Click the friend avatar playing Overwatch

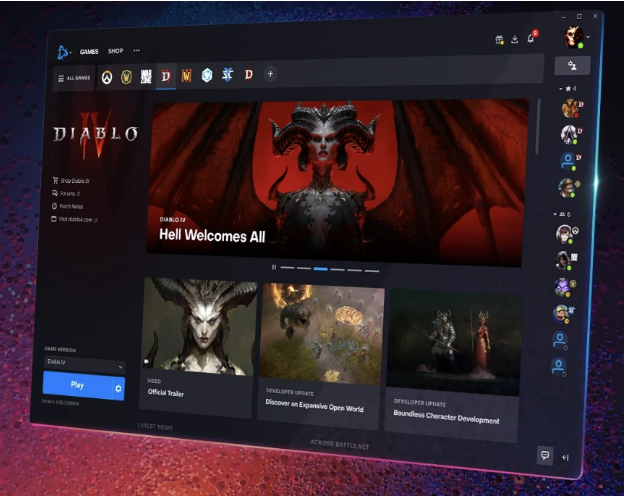point(564,234)
